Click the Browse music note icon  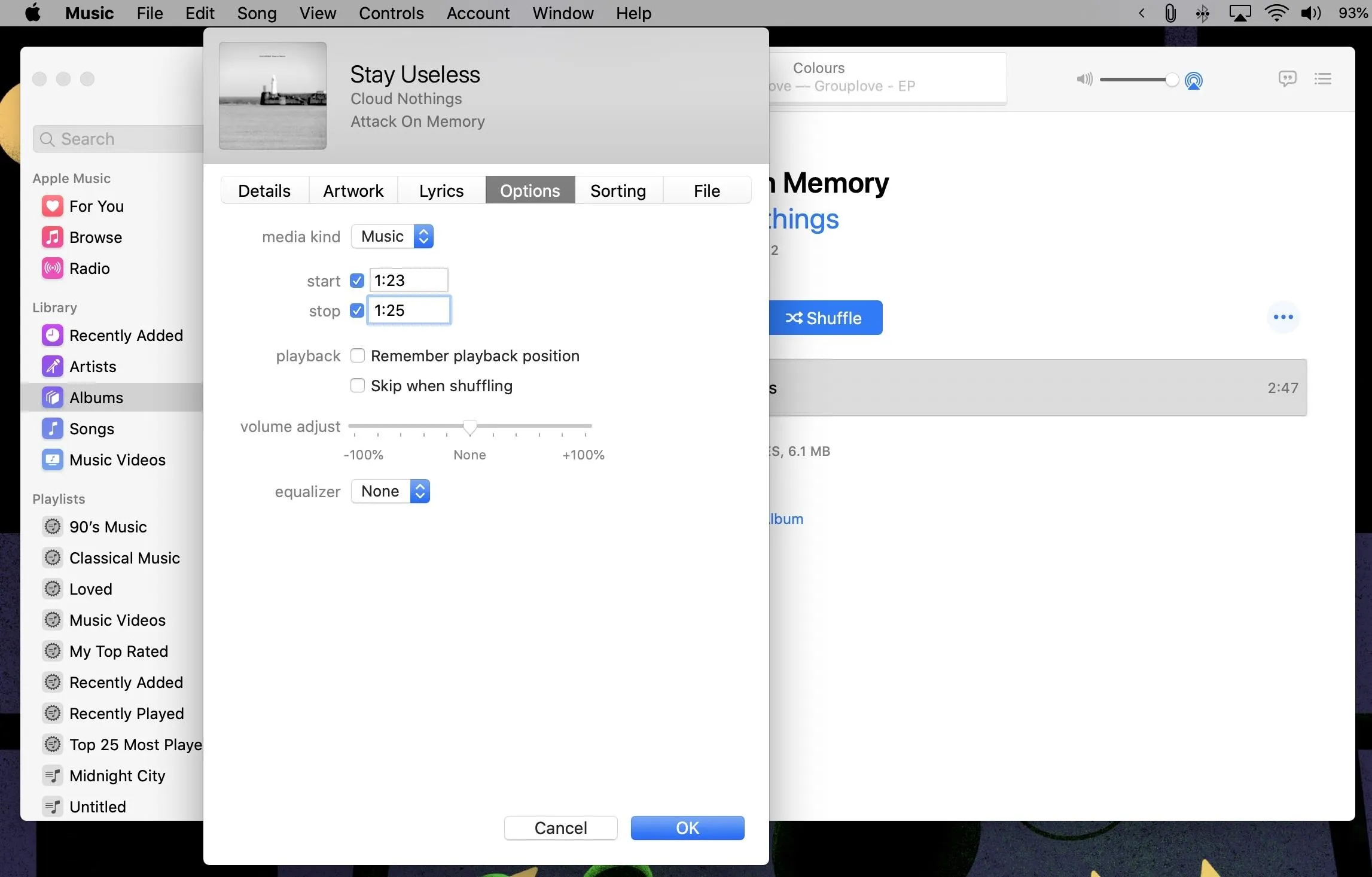(x=52, y=237)
